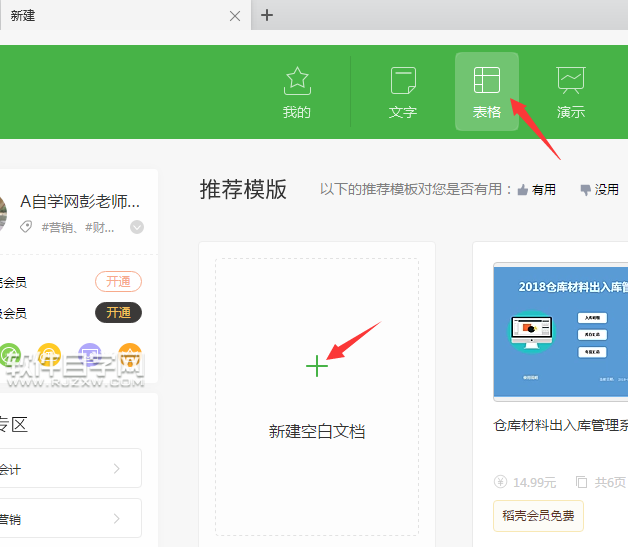Screen dimensions: 628x547
Task: Mark templates as 有用 thumbs up
Action: coord(536,189)
